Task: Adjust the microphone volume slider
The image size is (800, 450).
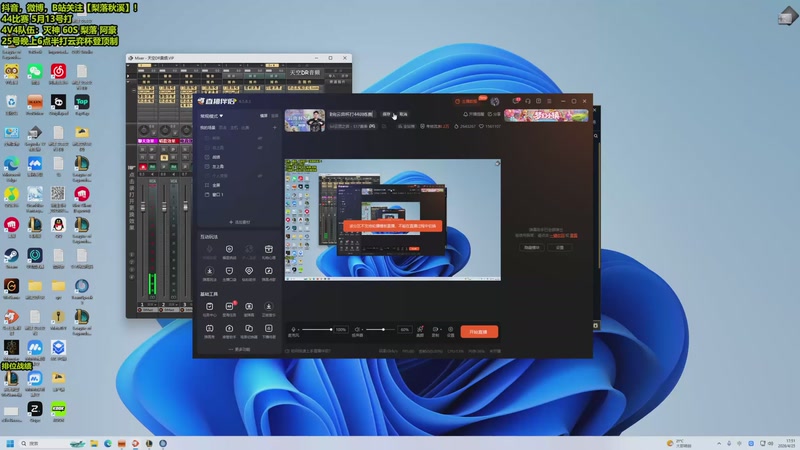Action: pos(317,330)
